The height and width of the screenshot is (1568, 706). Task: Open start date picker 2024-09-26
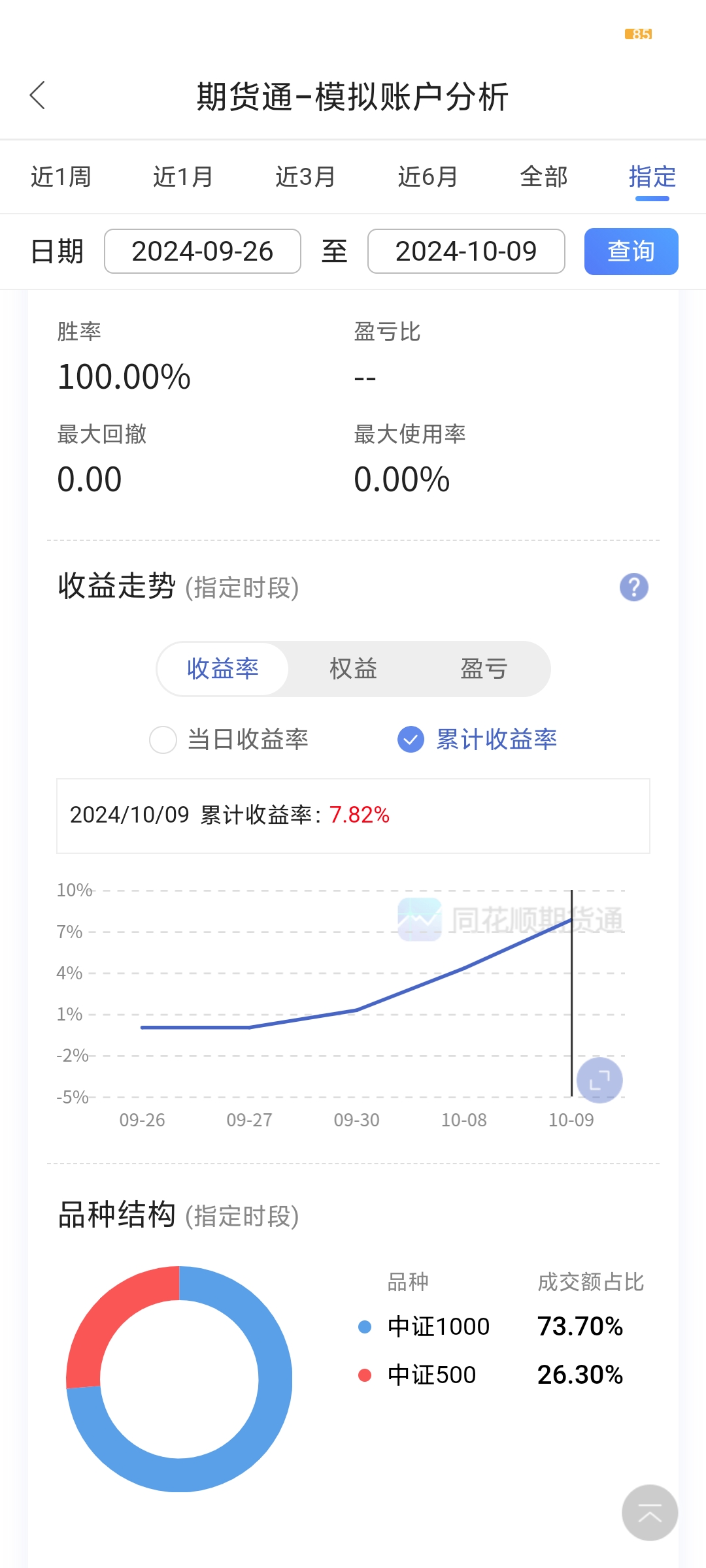(x=203, y=252)
